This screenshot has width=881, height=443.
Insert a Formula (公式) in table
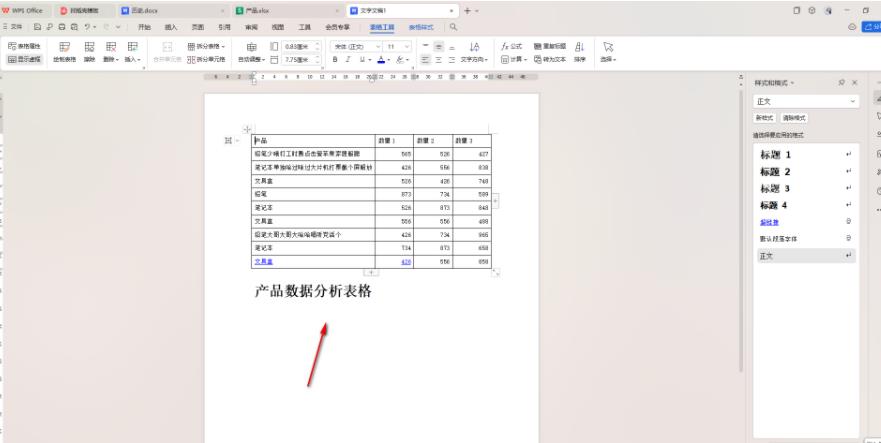511,47
